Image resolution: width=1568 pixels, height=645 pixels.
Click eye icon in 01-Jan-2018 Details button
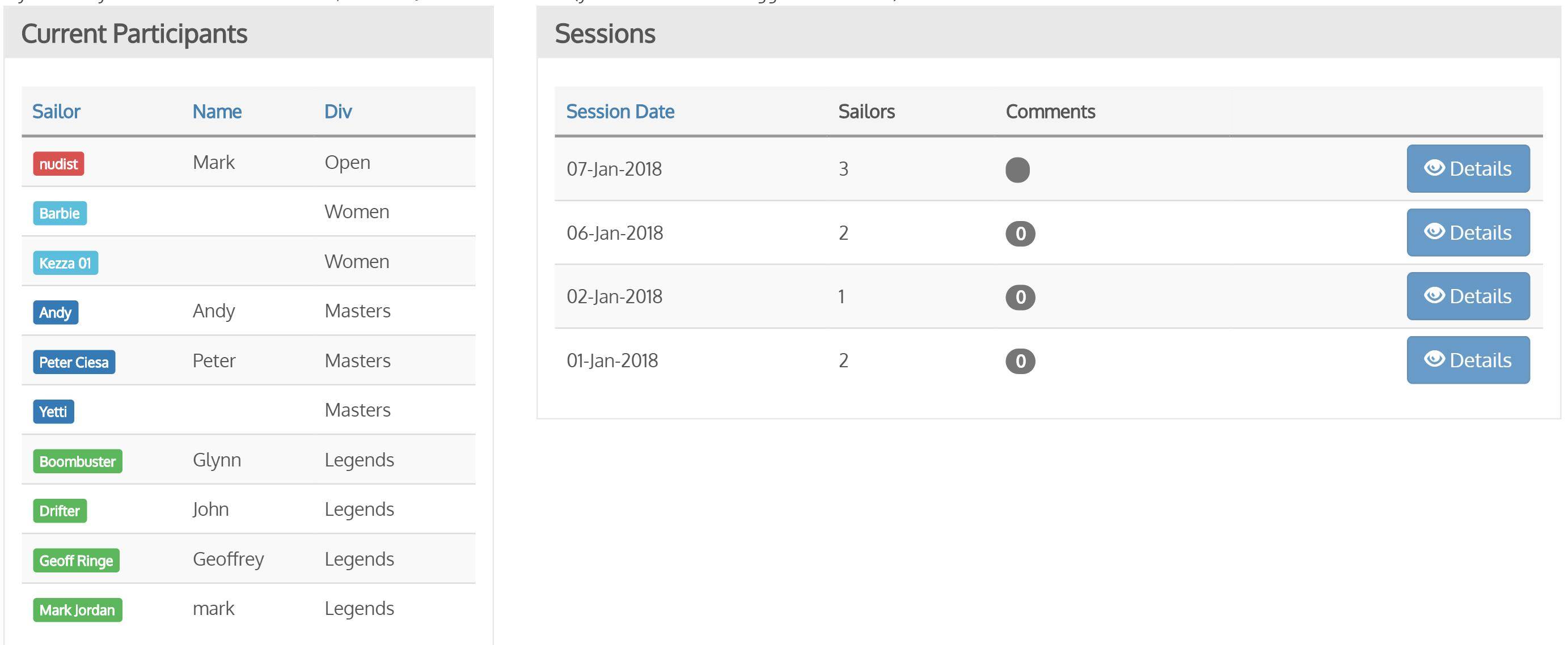pos(1434,359)
